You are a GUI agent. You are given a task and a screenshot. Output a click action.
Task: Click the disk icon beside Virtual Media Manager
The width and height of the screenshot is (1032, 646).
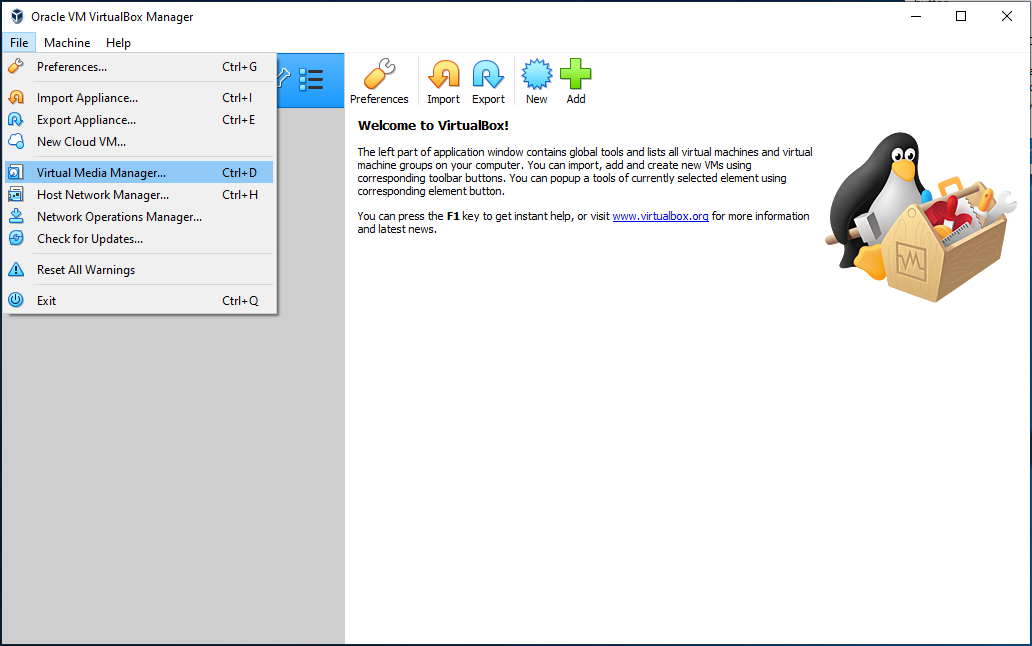[16, 172]
